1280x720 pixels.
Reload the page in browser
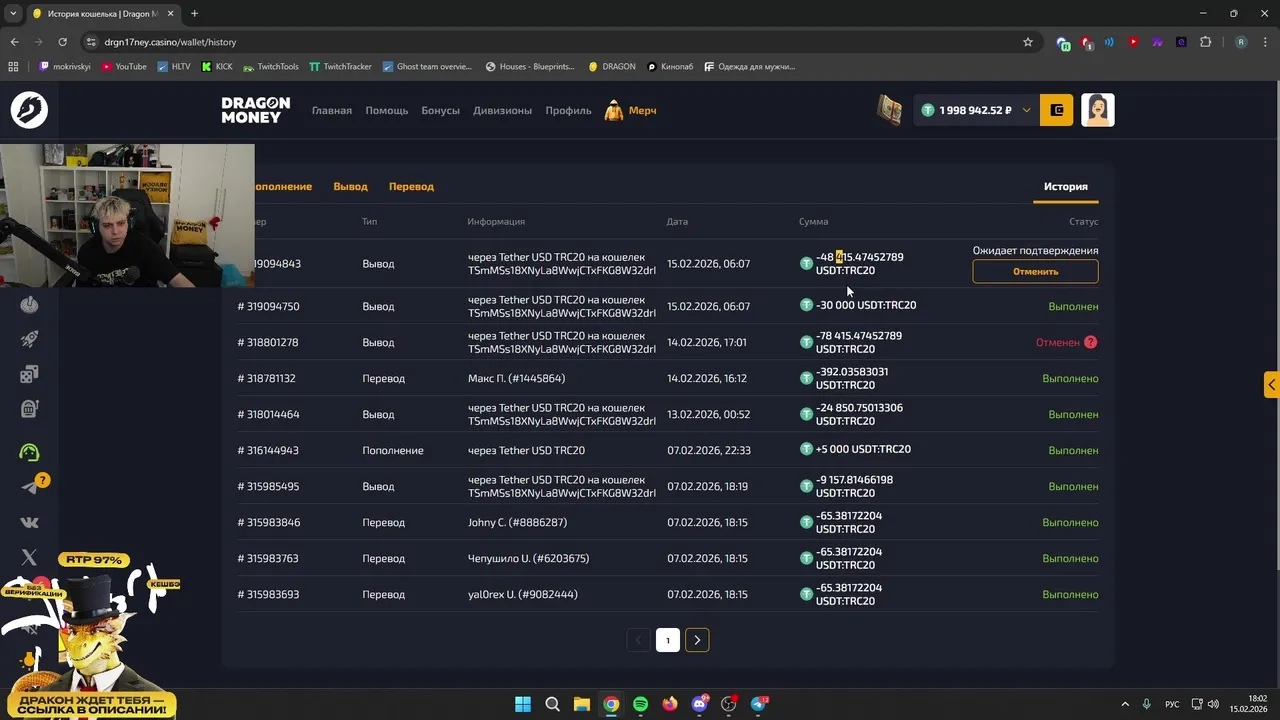(x=62, y=42)
